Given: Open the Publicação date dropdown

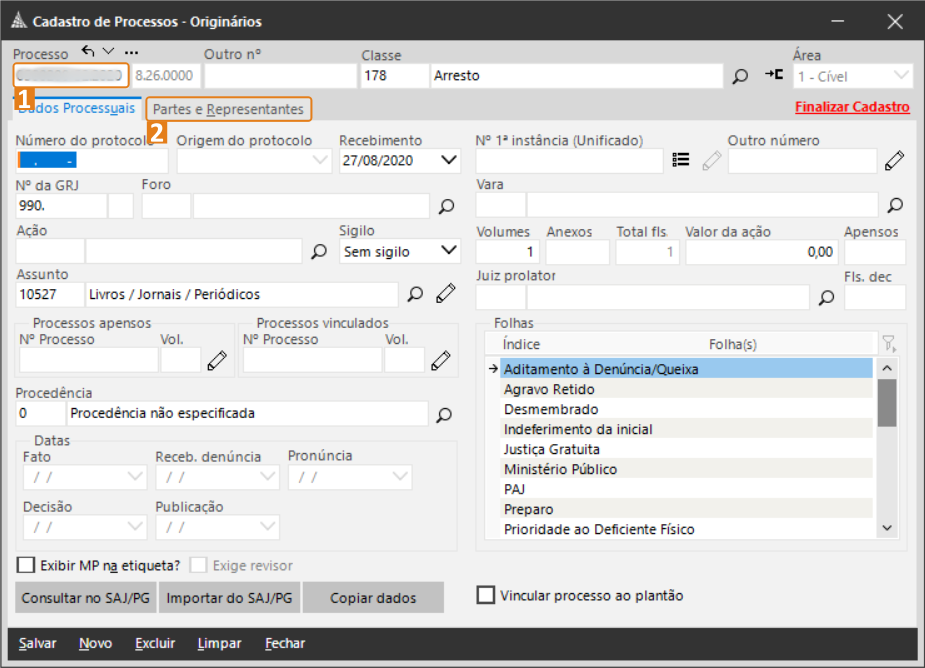Looking at the screenshot, I should click(268, 526).
